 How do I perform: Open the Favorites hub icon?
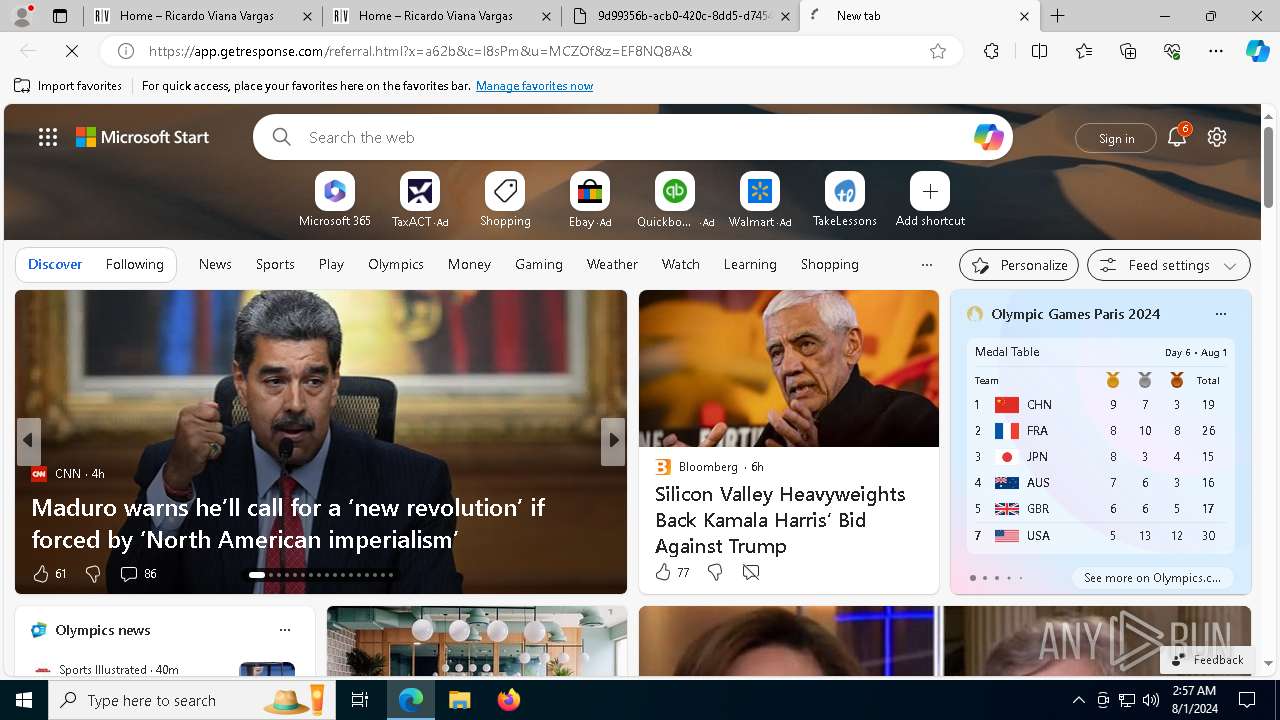tap(1084, 51)
